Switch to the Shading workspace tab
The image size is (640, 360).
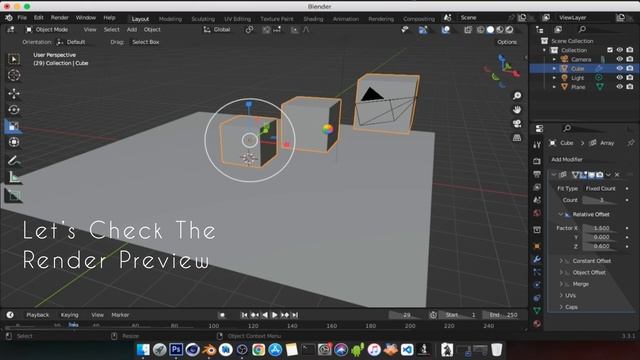pos(313,19)
